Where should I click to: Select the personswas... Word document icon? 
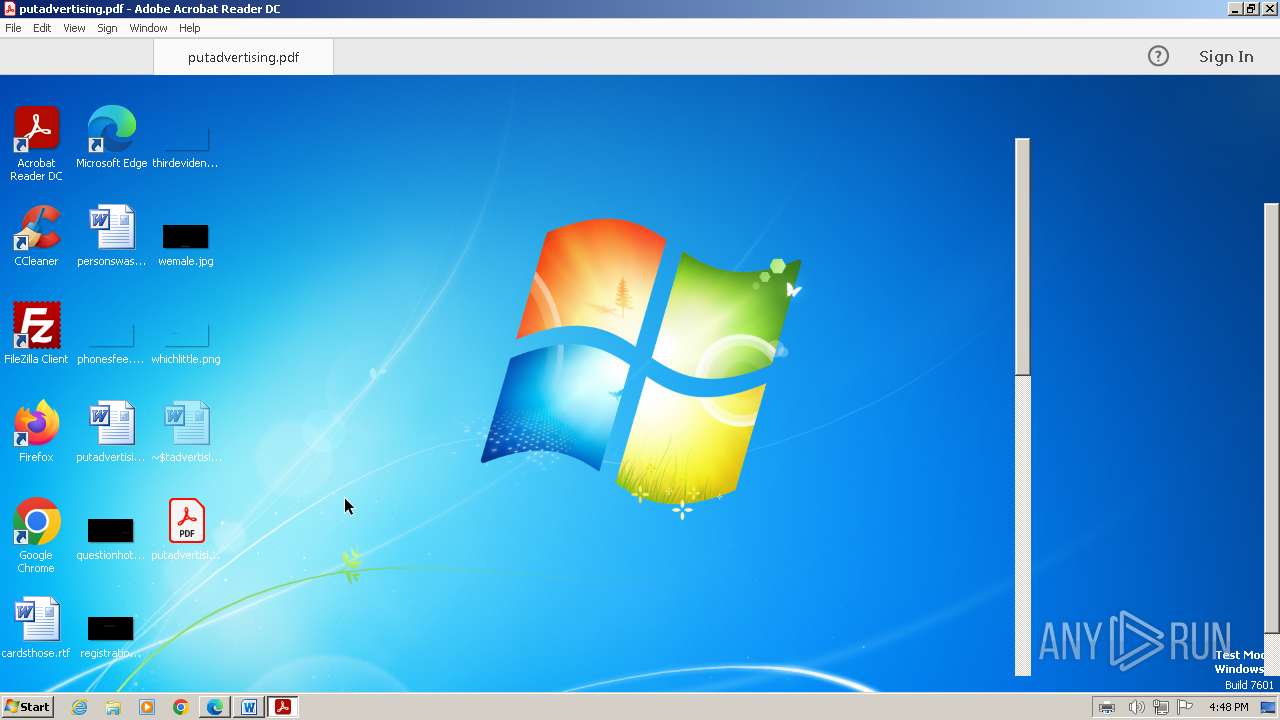[111, 236]
